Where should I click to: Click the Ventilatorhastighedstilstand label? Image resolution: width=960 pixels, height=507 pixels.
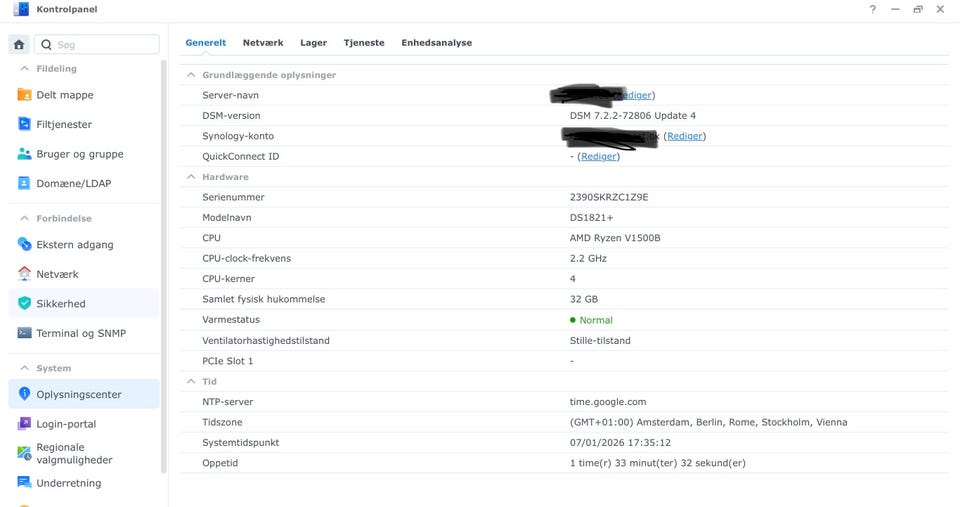[x=266, y=340]
